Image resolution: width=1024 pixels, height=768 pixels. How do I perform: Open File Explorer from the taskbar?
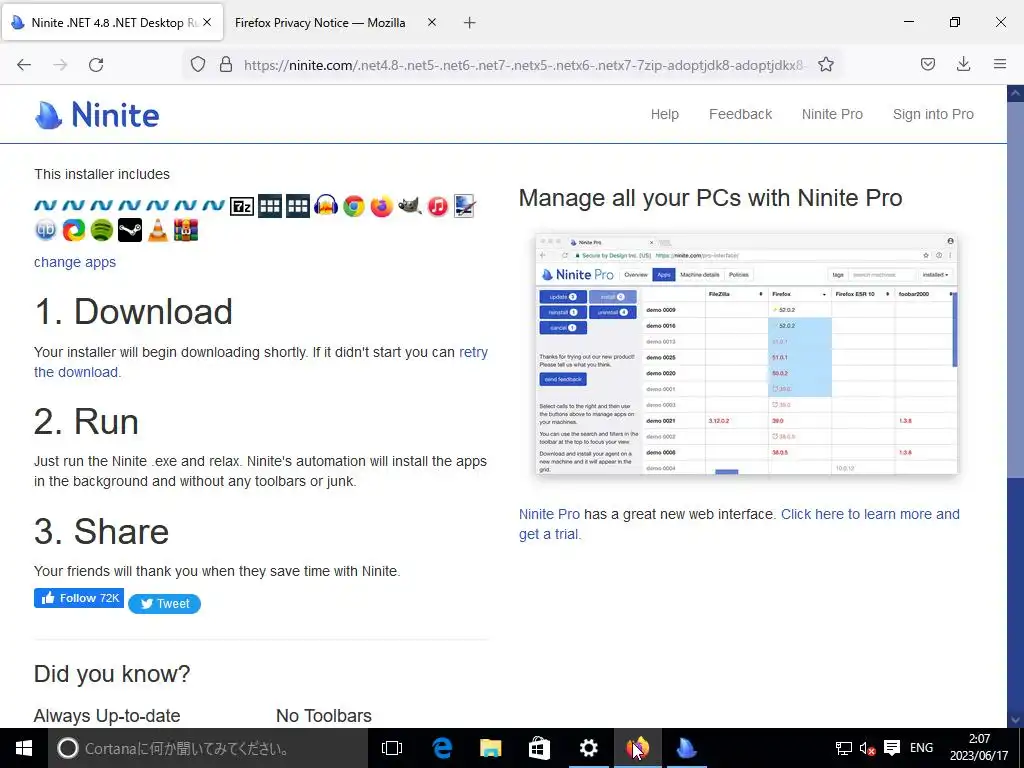(490, 748)
